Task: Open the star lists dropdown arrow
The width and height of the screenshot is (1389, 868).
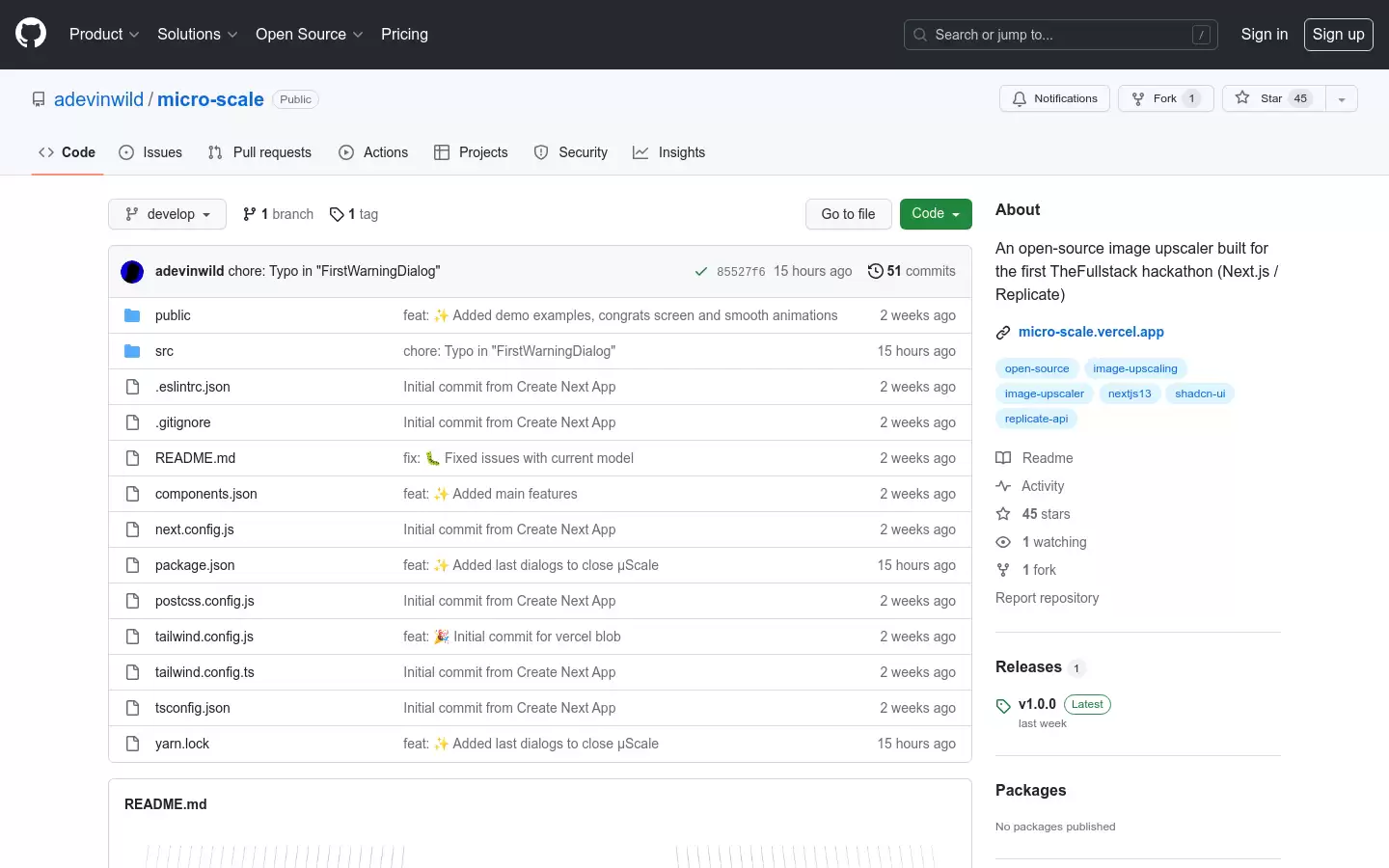Action: pos(1342,98)
